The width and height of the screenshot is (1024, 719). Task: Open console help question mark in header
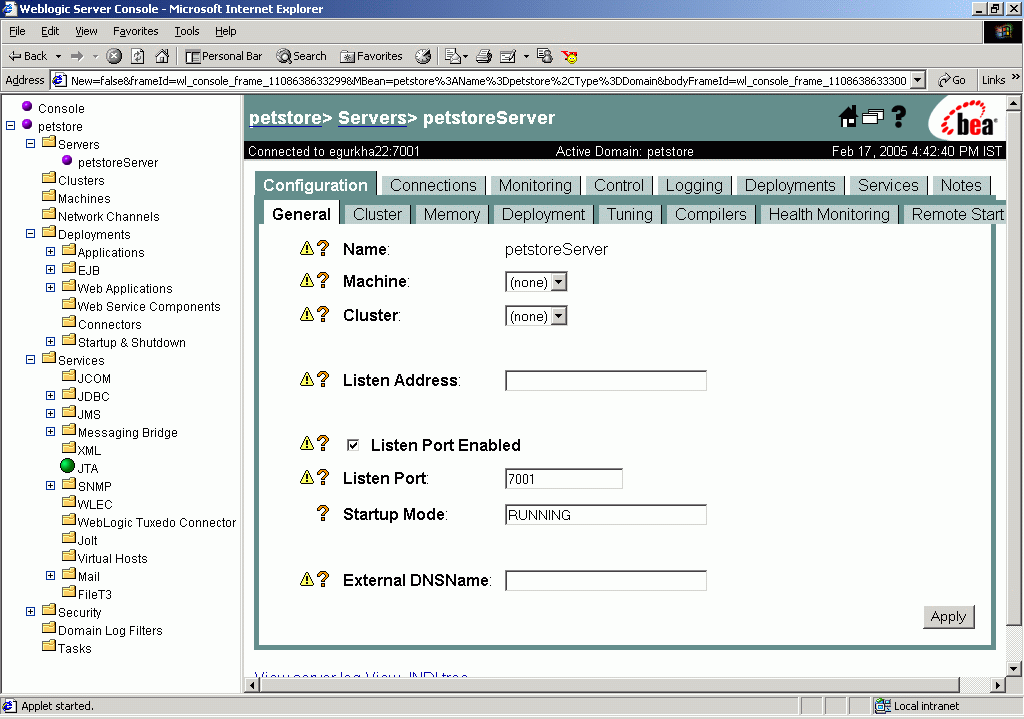coord(899,117)
